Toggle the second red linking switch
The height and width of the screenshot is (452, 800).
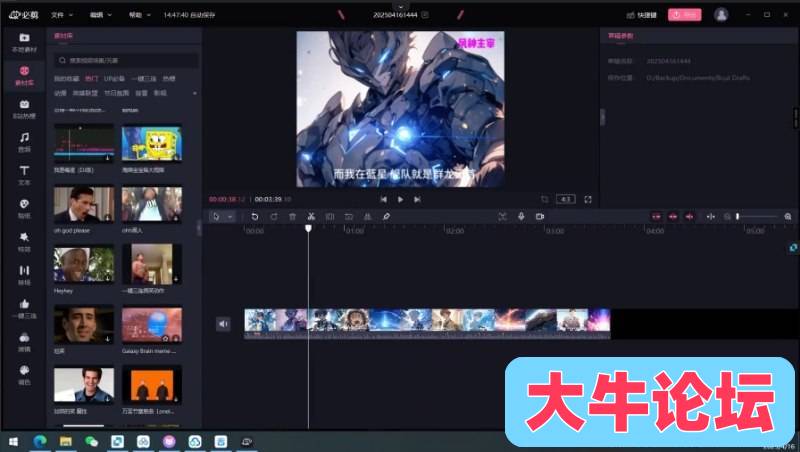673,217
